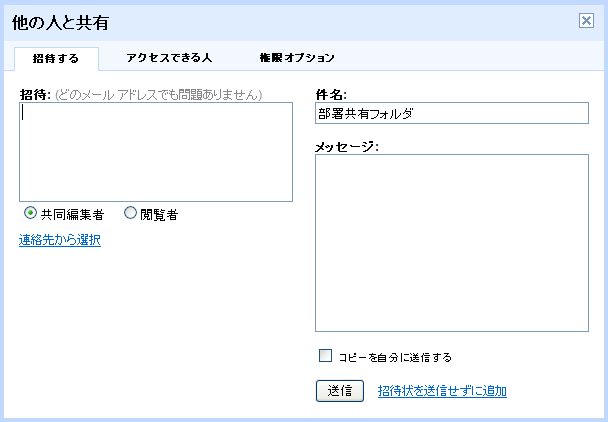Open the アクセスできる人 tab

coord(169,58)
